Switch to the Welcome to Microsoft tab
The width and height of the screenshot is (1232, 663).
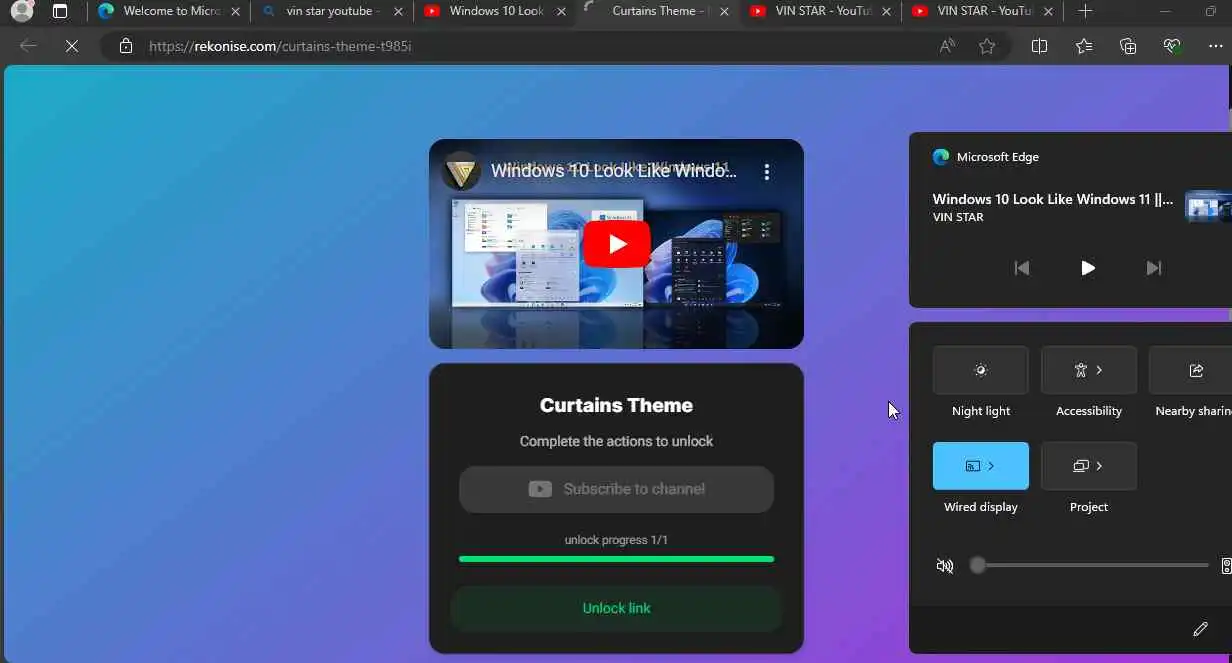170,11
